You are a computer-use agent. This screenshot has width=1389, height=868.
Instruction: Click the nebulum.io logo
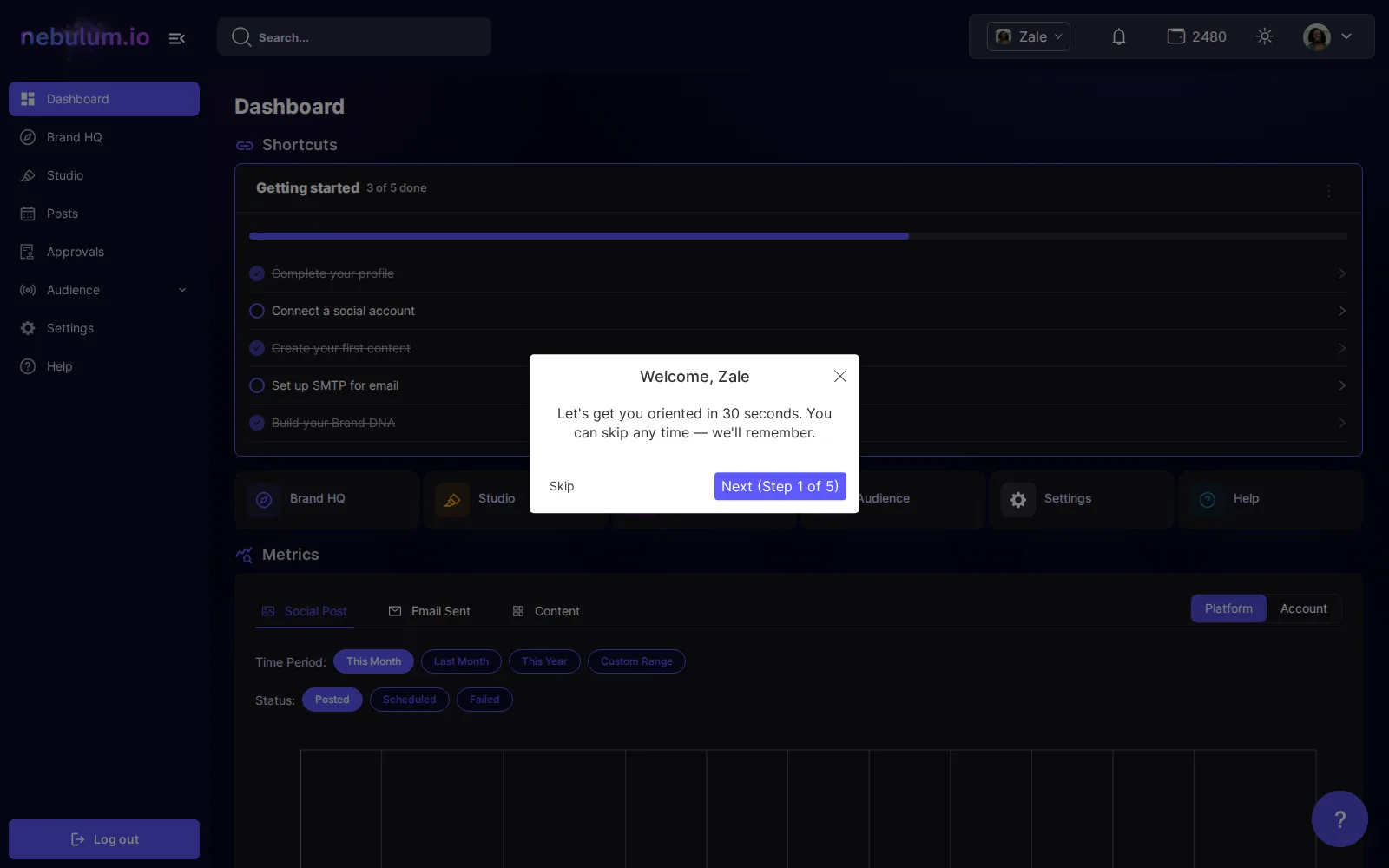click(85, 36)
